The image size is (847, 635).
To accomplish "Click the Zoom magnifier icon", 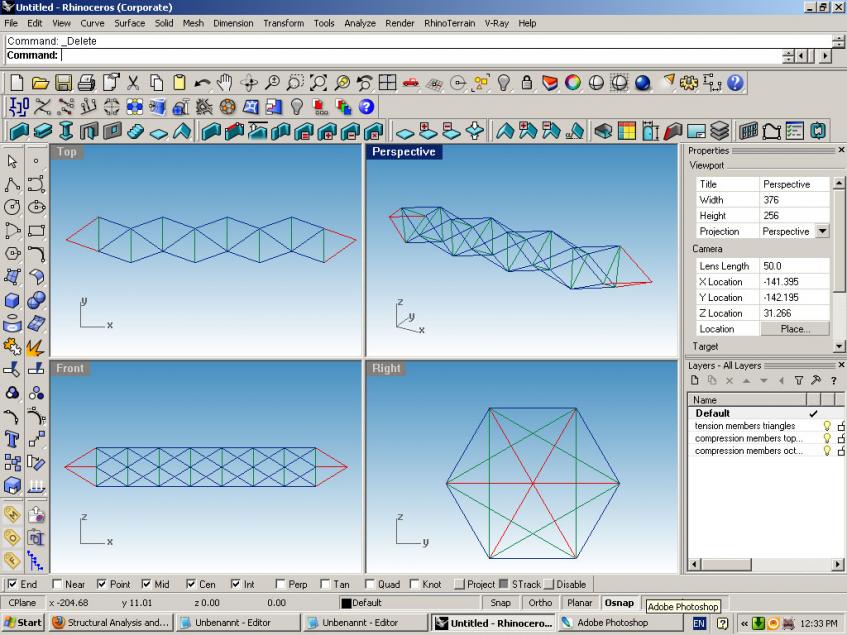I will pyautogui.click(x=272, y=83).
